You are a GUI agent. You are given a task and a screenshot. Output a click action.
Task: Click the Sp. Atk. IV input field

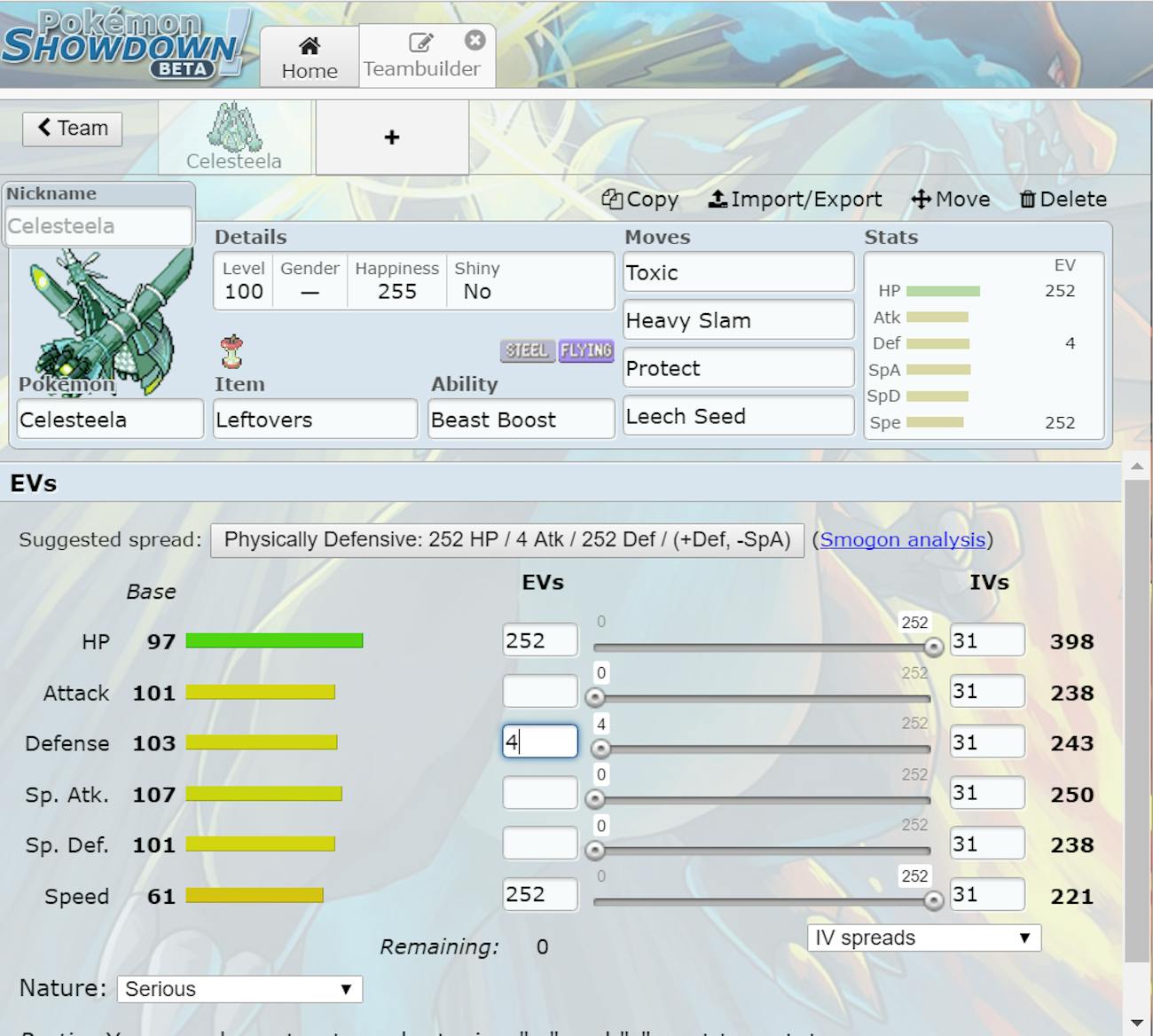click(987, 793)
